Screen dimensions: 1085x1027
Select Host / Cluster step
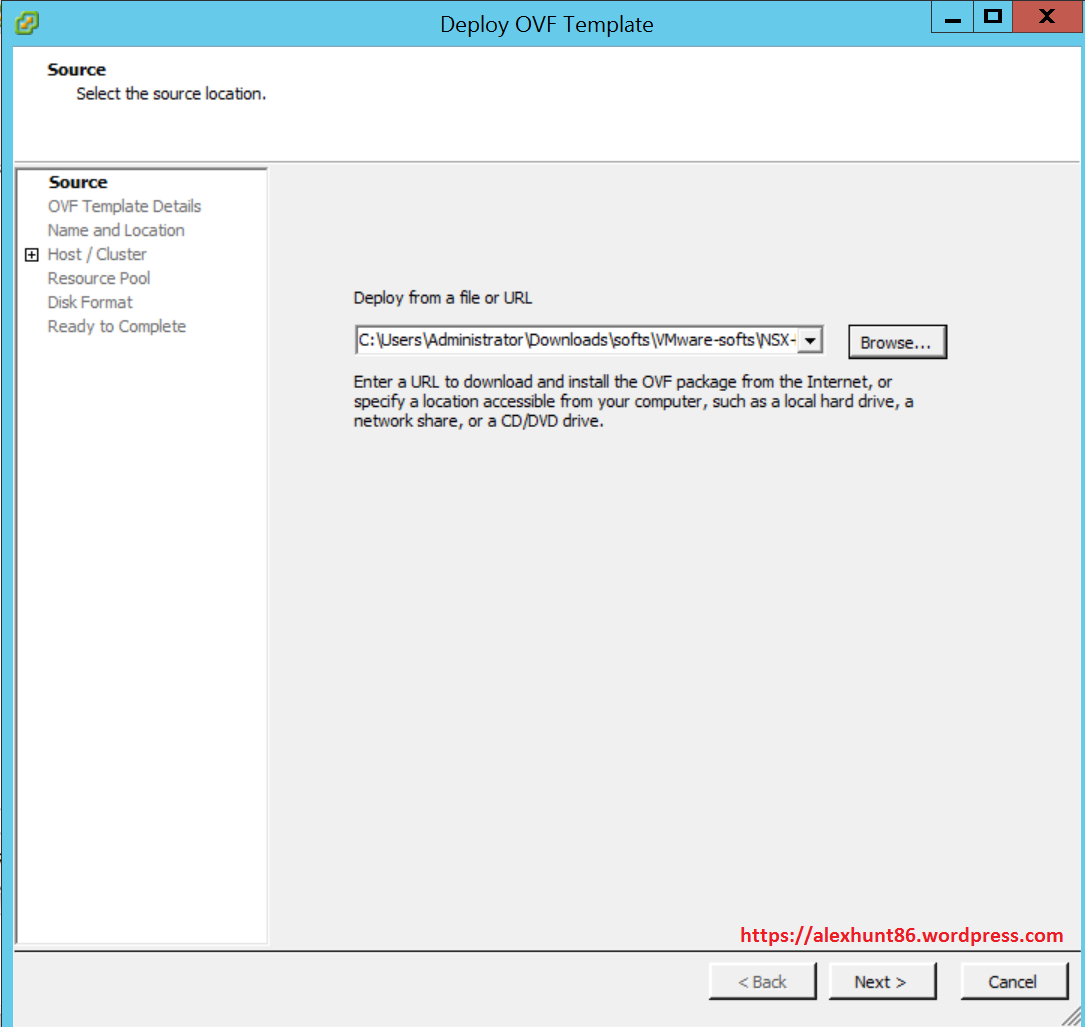97,255
